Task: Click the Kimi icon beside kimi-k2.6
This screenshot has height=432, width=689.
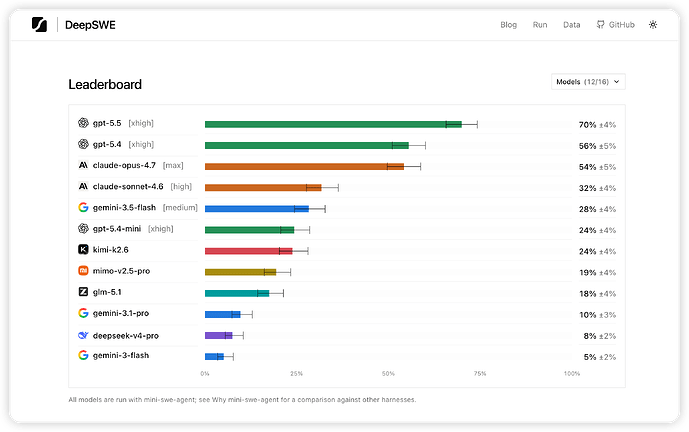Action: click(x=83, y=250)
